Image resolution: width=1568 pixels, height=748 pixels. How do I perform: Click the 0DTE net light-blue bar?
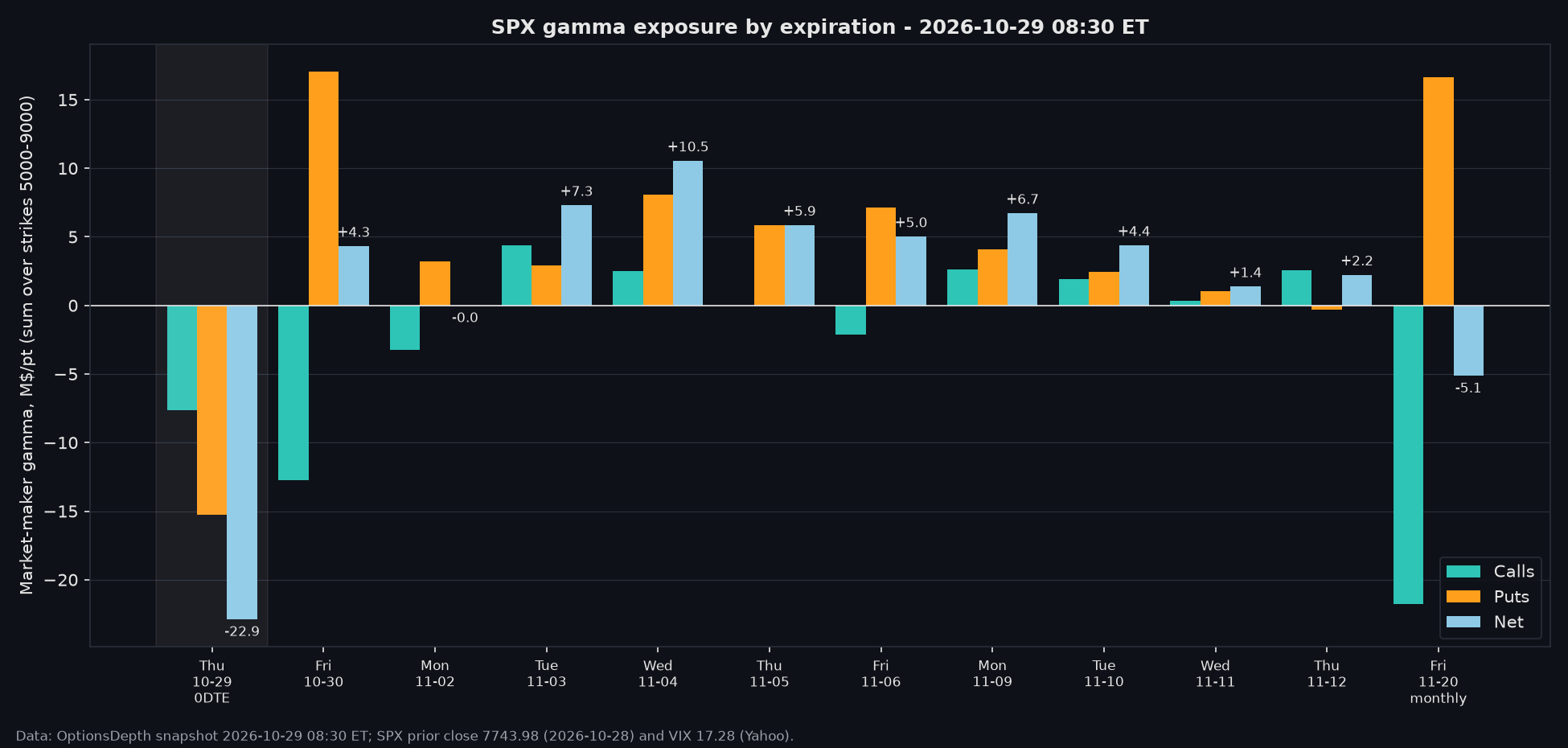pos(242,462)
